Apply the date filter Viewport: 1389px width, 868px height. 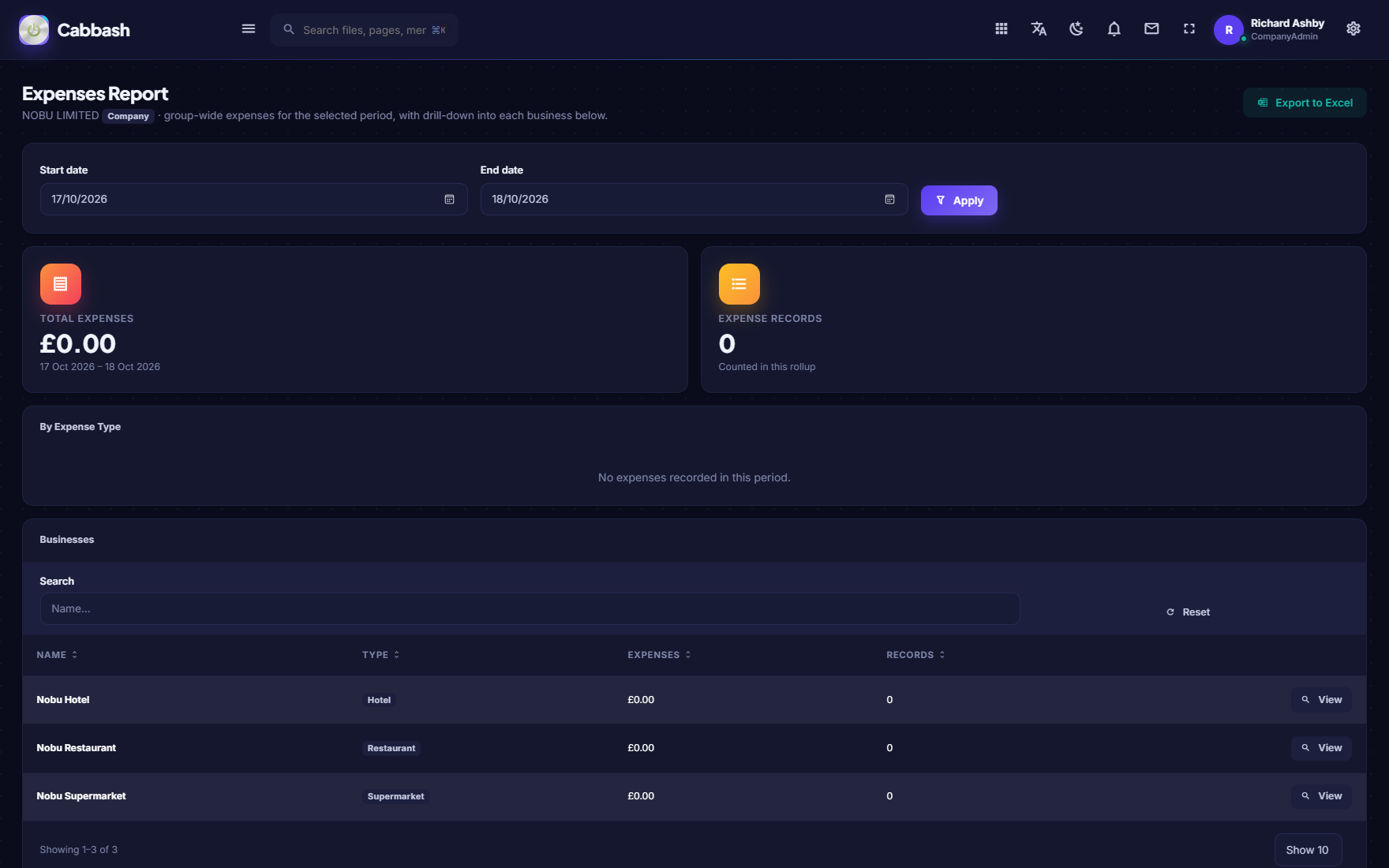[x=959, y=200]
